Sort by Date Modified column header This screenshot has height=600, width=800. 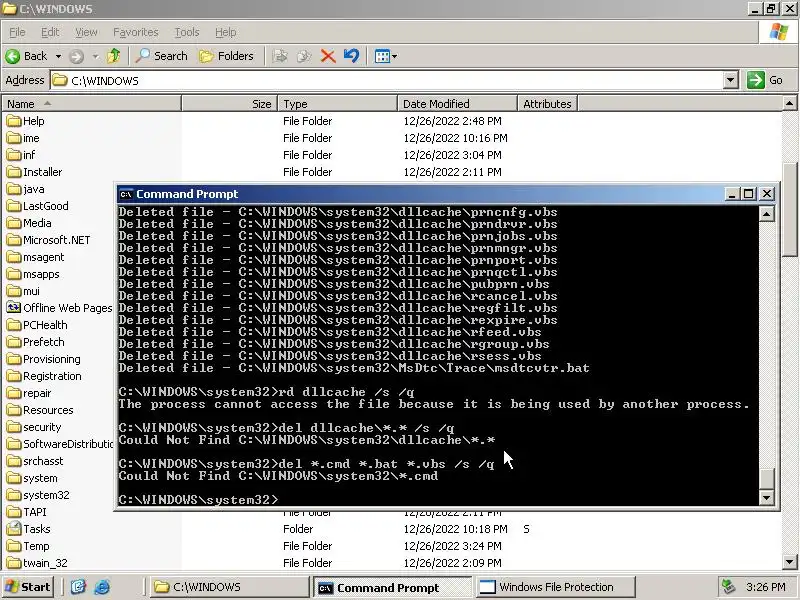(x=457, y=104)
